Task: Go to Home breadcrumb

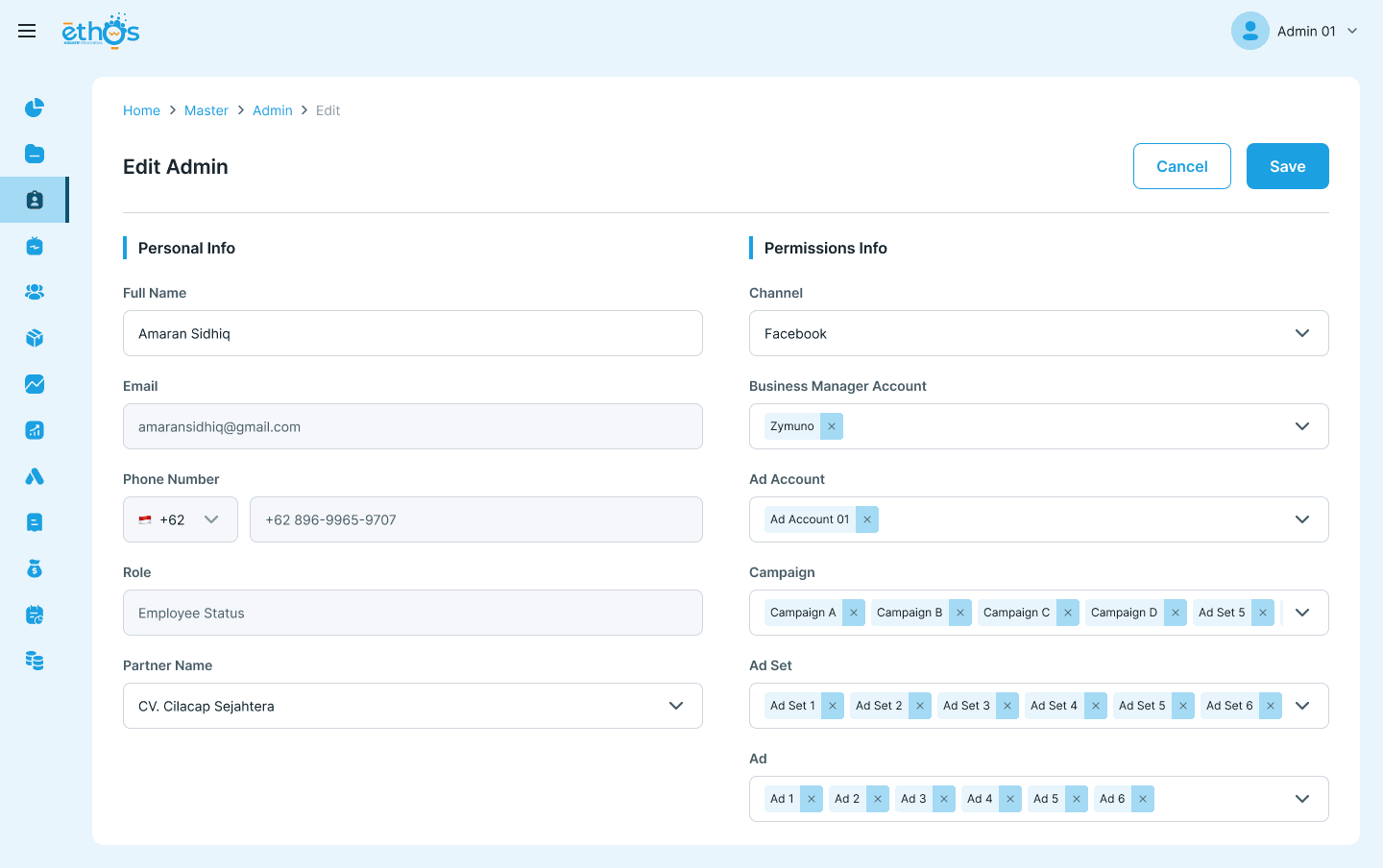Action: click(x=141, y=110)
